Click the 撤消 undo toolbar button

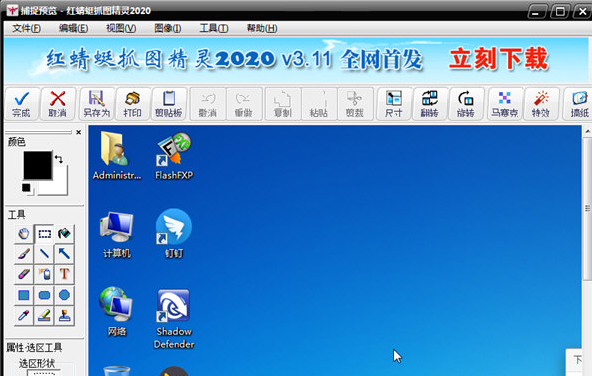tap(208, 104)
